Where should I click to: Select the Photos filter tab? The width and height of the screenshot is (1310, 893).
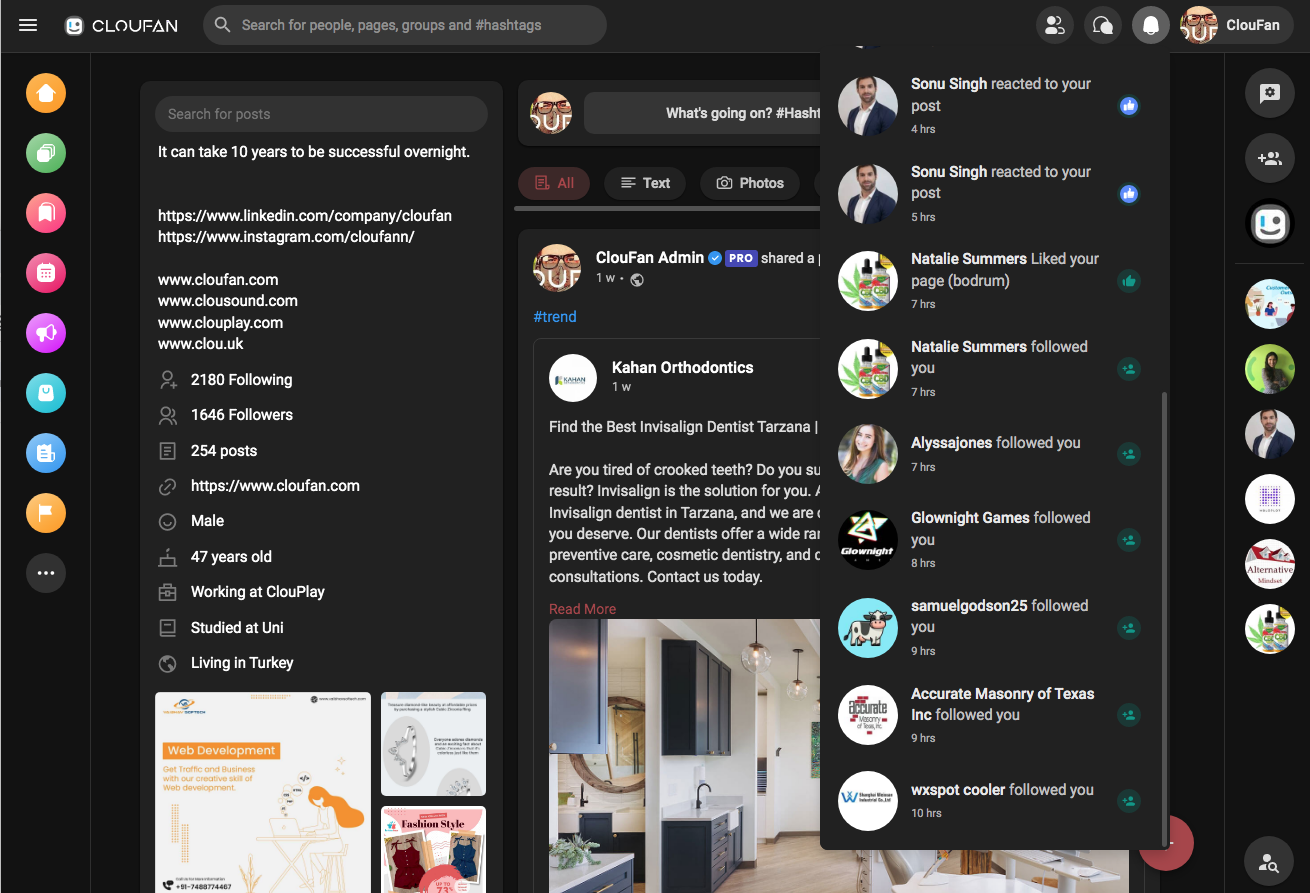(x=750, y=183)
